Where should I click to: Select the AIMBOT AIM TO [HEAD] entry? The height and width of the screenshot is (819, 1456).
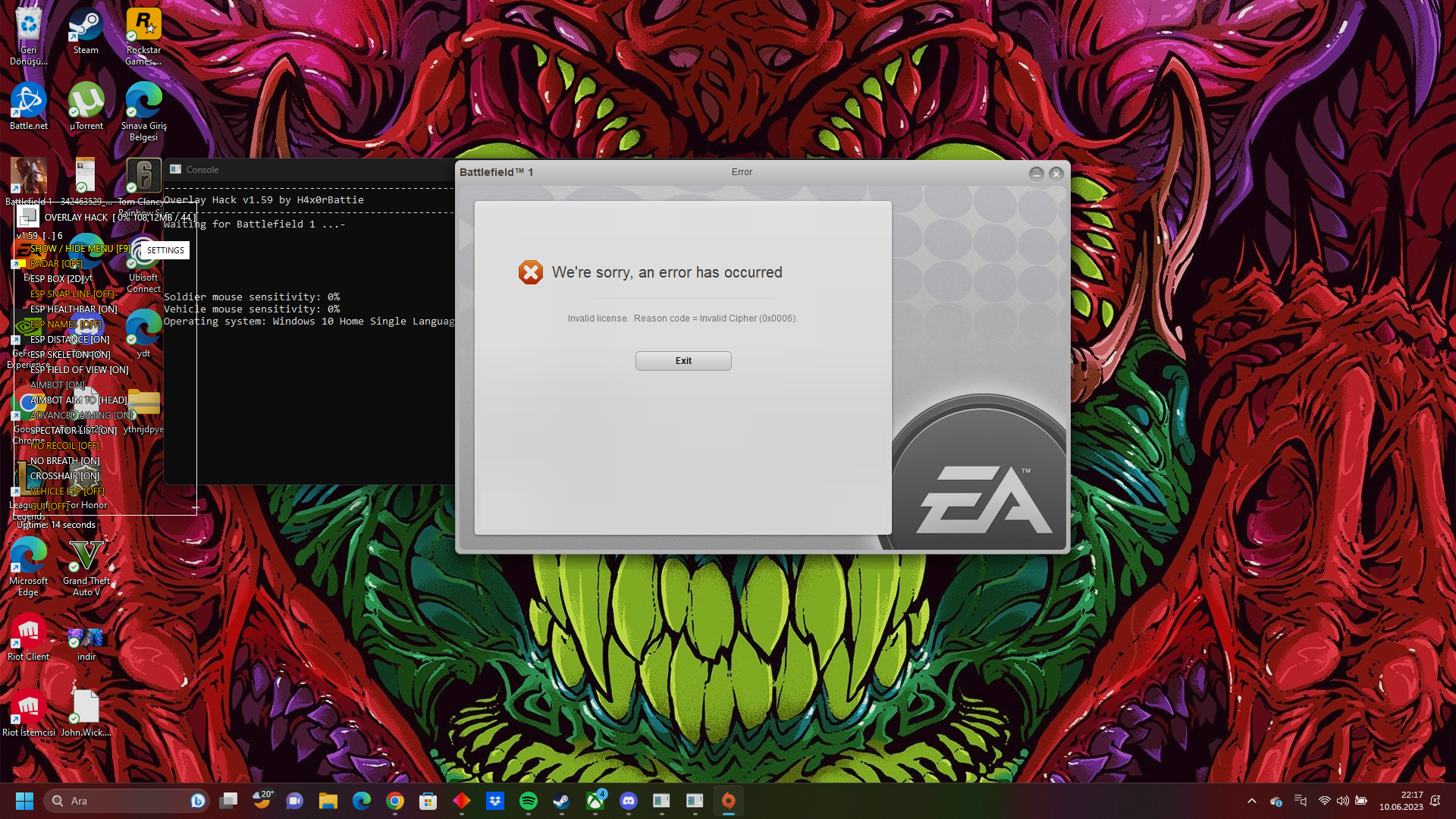tap(79, 400)
